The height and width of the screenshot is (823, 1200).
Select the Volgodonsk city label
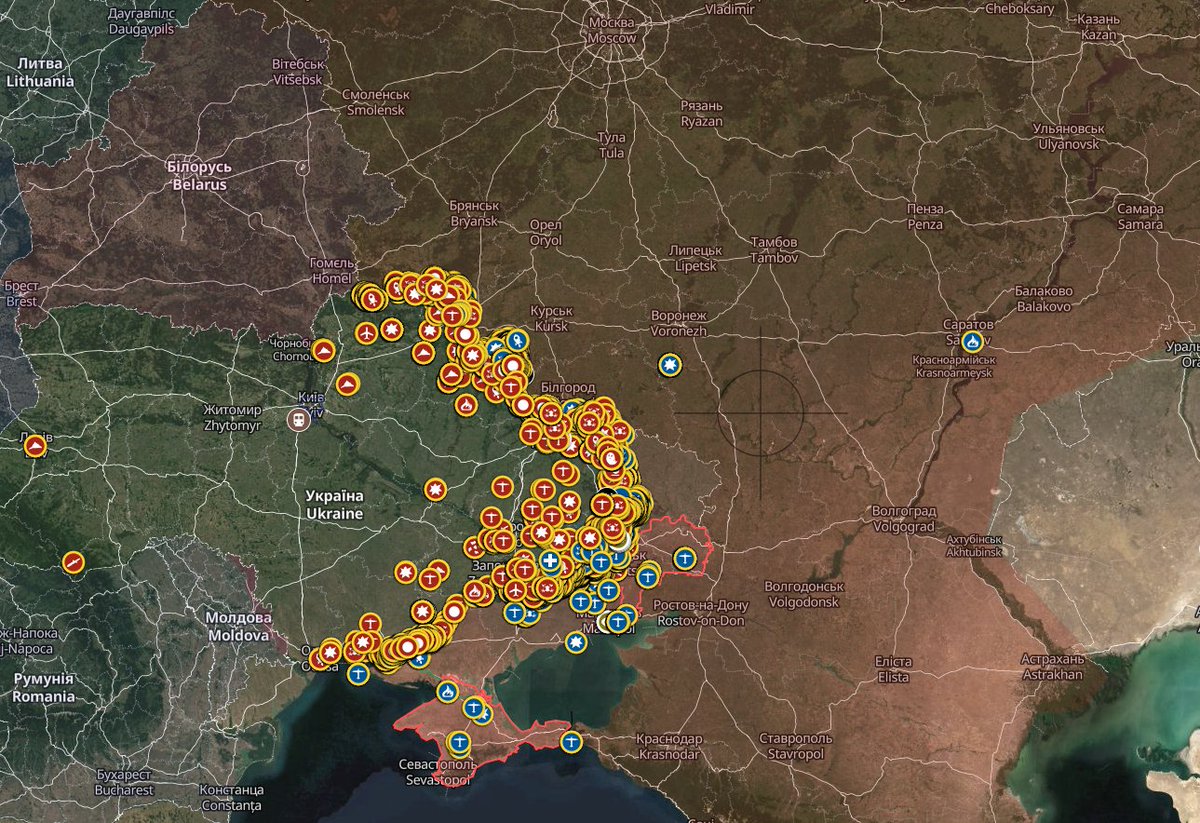[804, 594]
